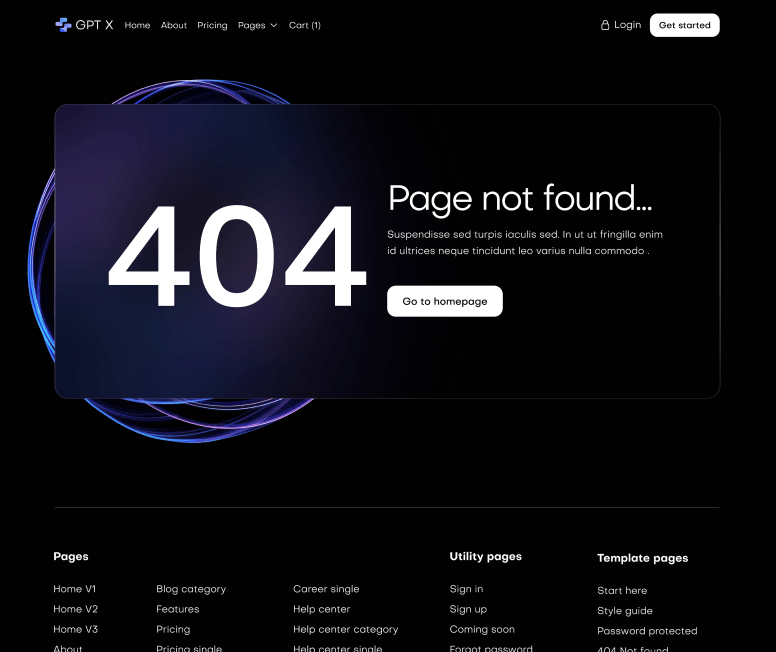Open the Pages nav menu
The height and width of the screenshot is (652, 776).
tap(251, 25)
